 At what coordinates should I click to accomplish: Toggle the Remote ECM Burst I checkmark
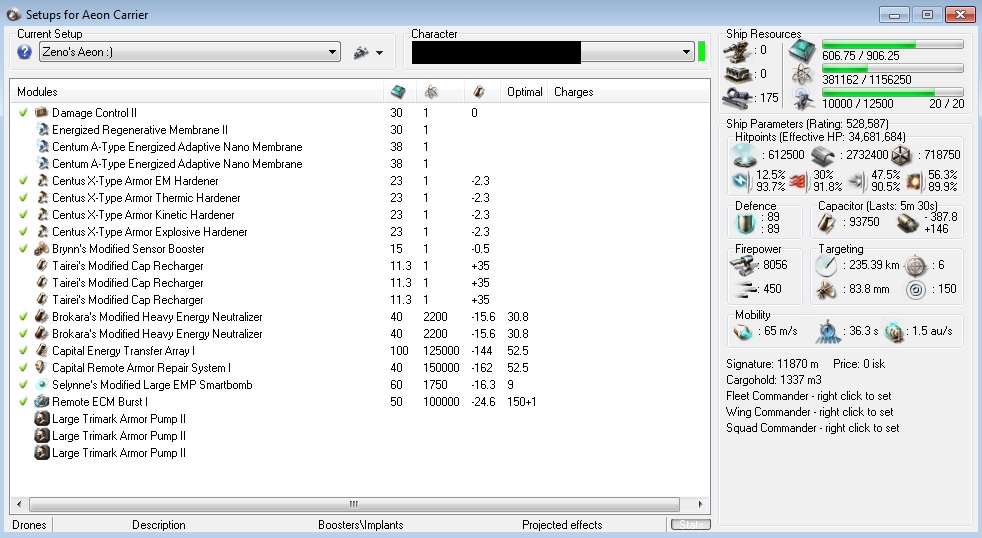(23, 401)
